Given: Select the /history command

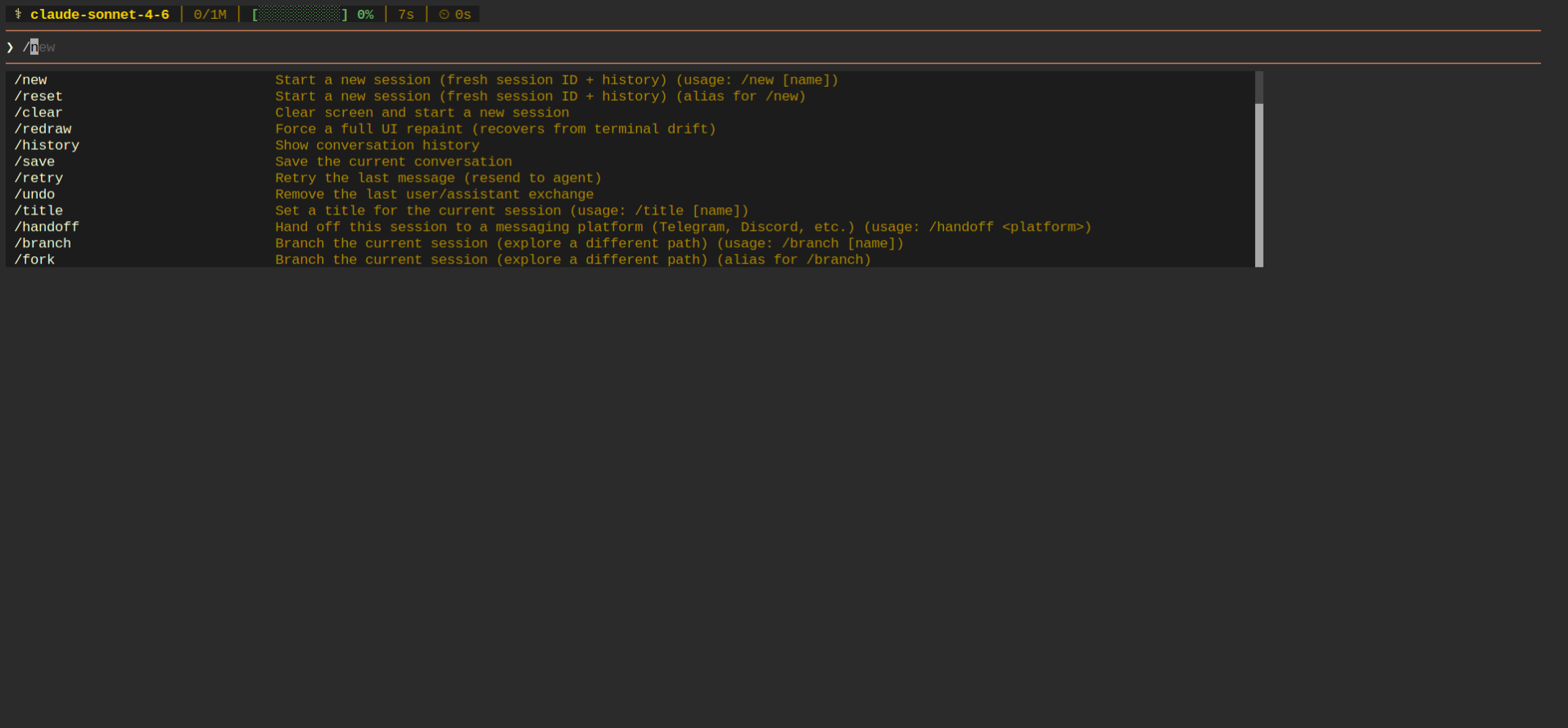Looking at the screenshot, I should pyautogui.click(x=47, y=145).
